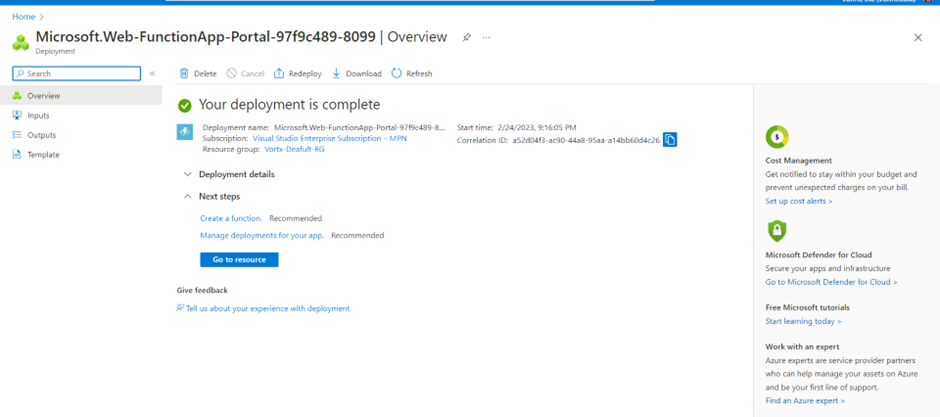
Task: Click the 'Cost Management' heading
Action: tap(799, 161)
